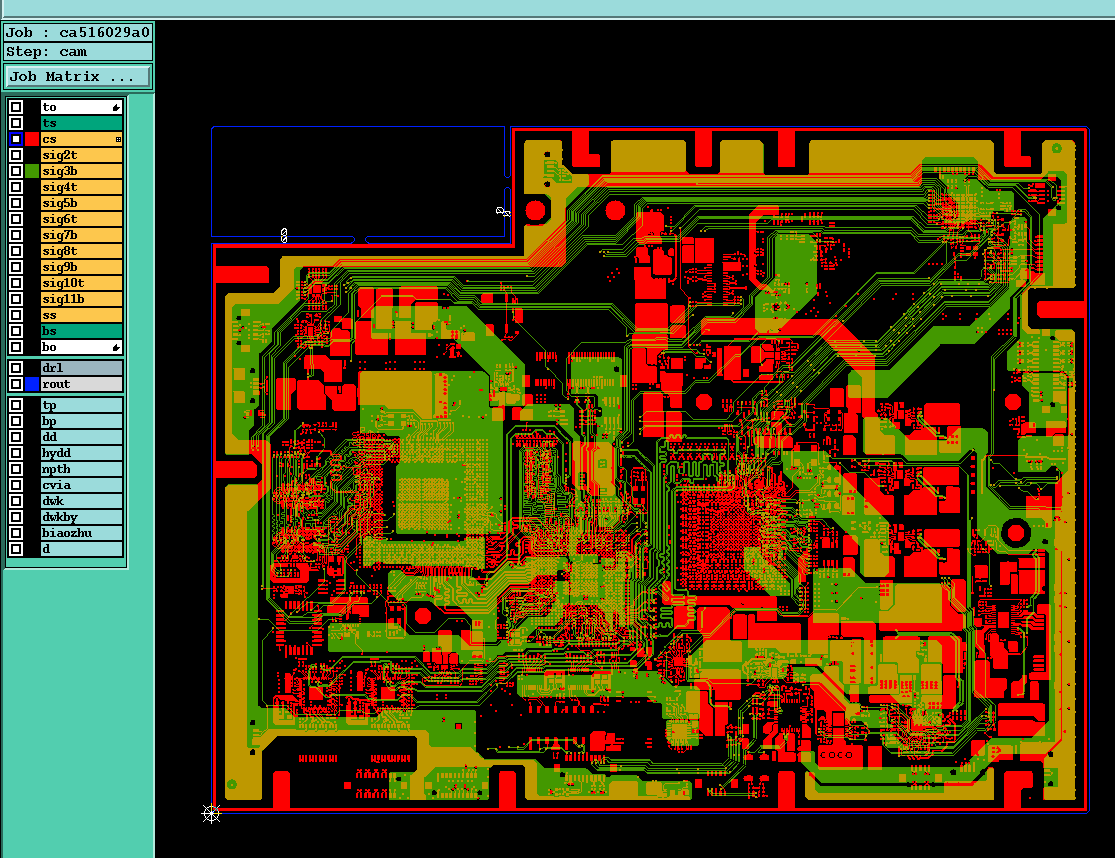Toggle the checkbox for layer sig5b

click(16, 203)
